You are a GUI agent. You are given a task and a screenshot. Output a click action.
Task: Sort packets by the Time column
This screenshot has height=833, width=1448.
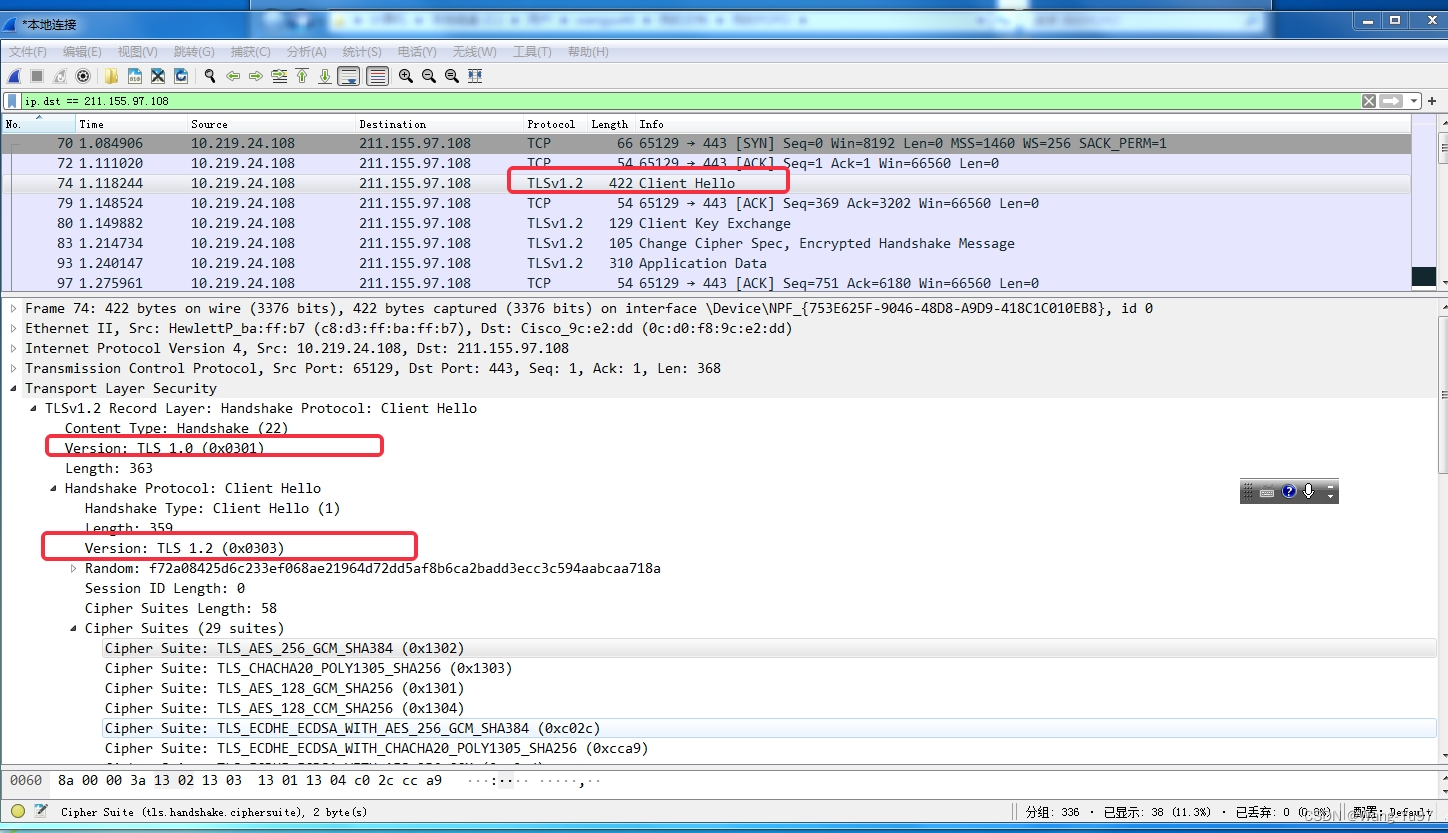[x=131, y=124]
